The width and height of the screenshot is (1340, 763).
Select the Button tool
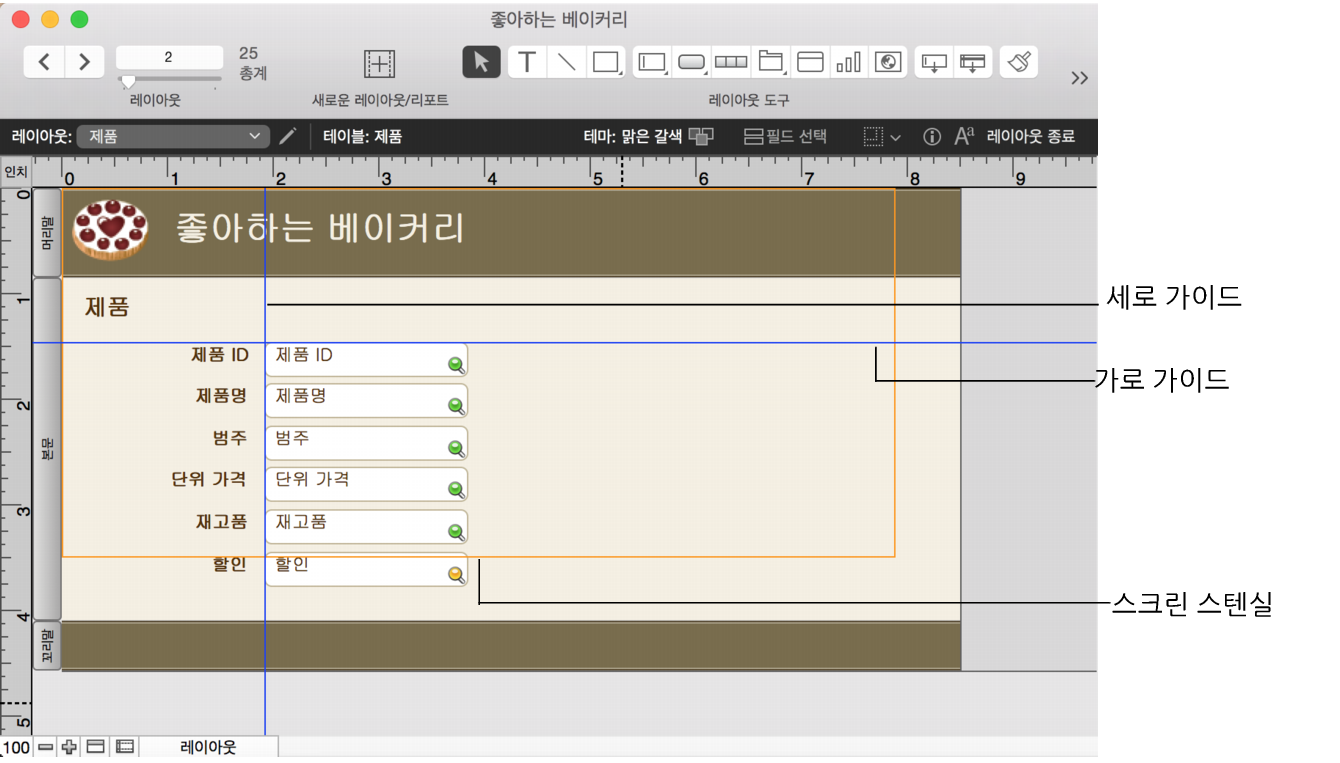[x=692, y=62]
